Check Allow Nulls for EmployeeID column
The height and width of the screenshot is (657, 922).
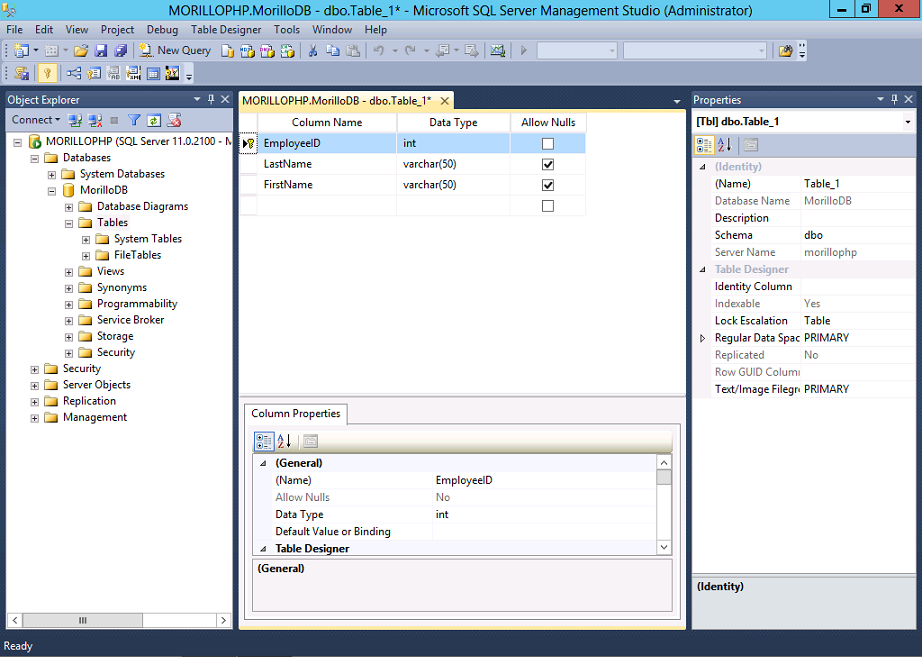click(547, 143)
